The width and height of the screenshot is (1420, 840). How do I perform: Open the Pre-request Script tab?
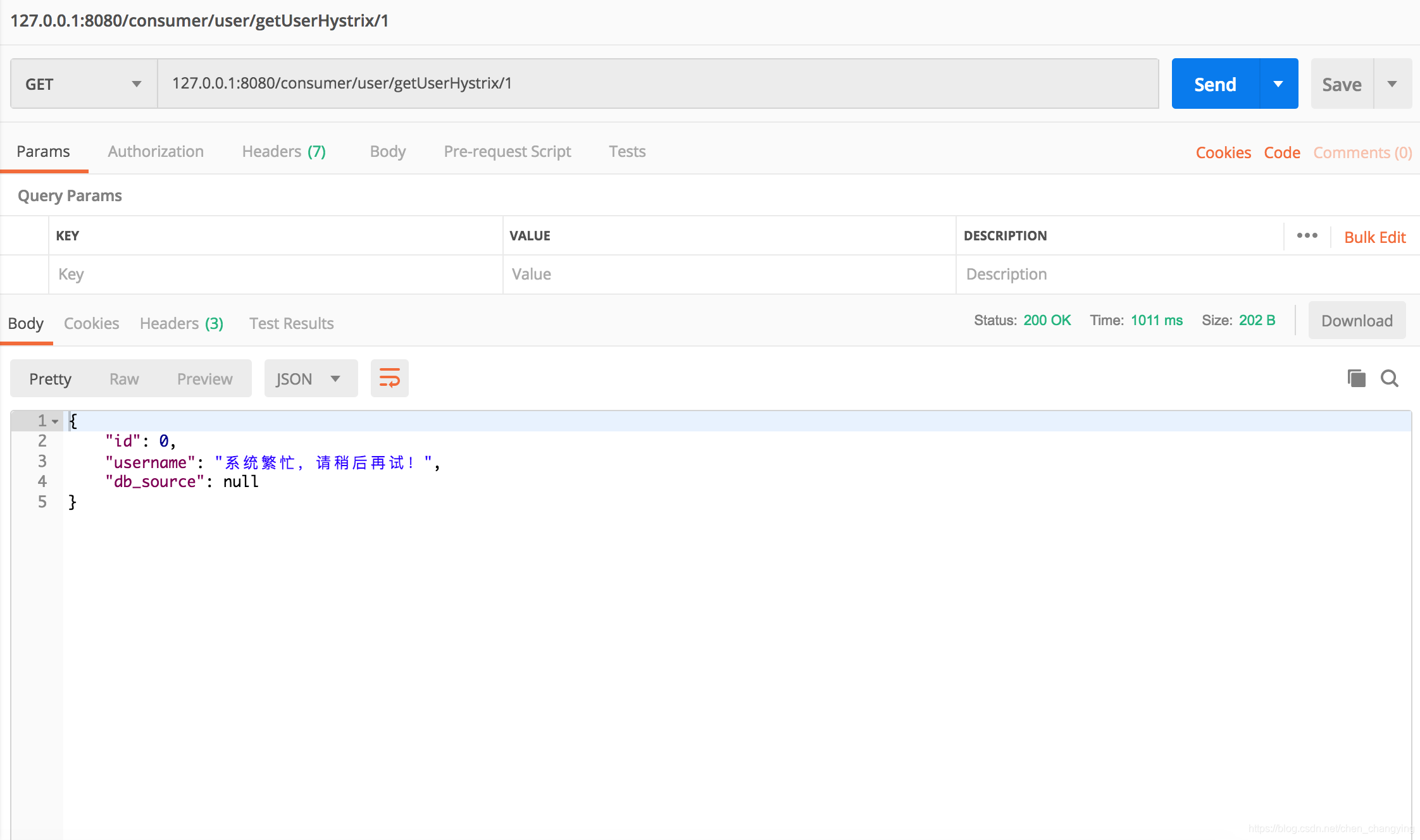tap(507, 151)
